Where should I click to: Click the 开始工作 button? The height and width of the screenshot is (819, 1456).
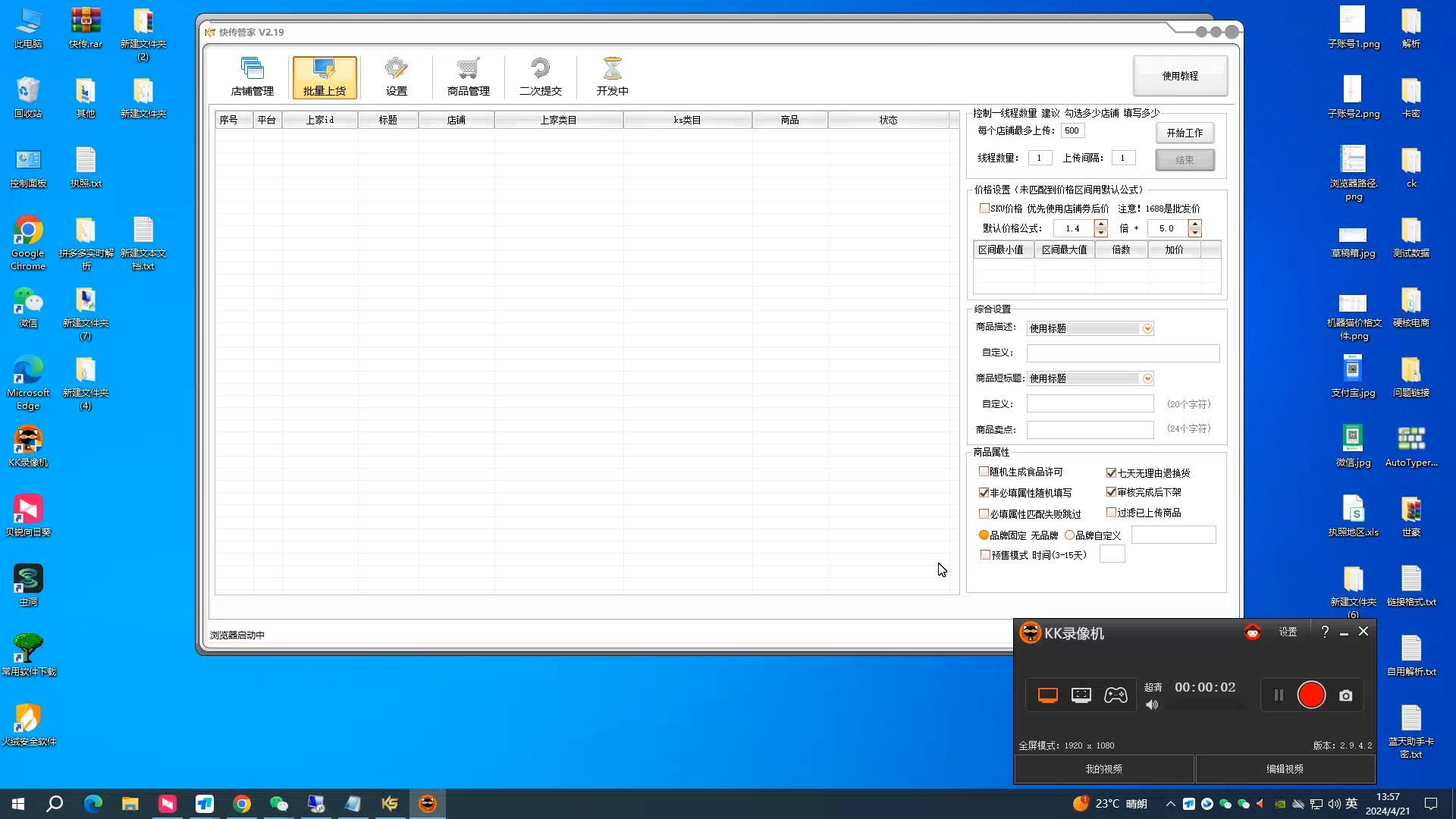(1185, 133)
